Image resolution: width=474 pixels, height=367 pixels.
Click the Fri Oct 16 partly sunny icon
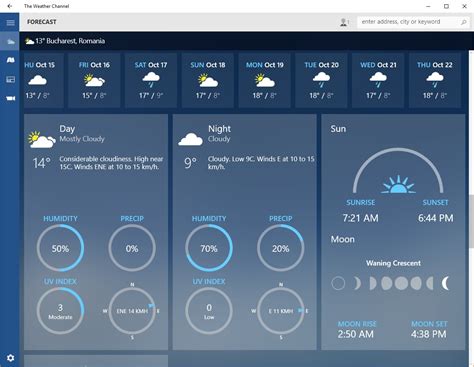[x=94, y=80]
